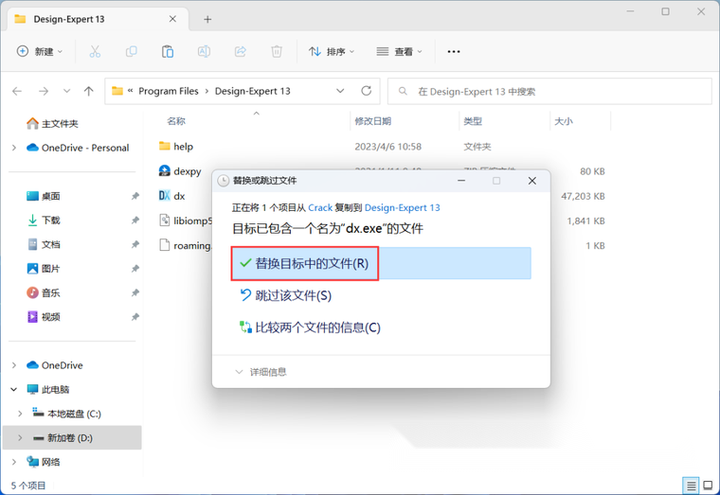The width and height of the screenshot is (720, 495).
Task: Sort by the 类型 column header
Action: click(472, 121)
